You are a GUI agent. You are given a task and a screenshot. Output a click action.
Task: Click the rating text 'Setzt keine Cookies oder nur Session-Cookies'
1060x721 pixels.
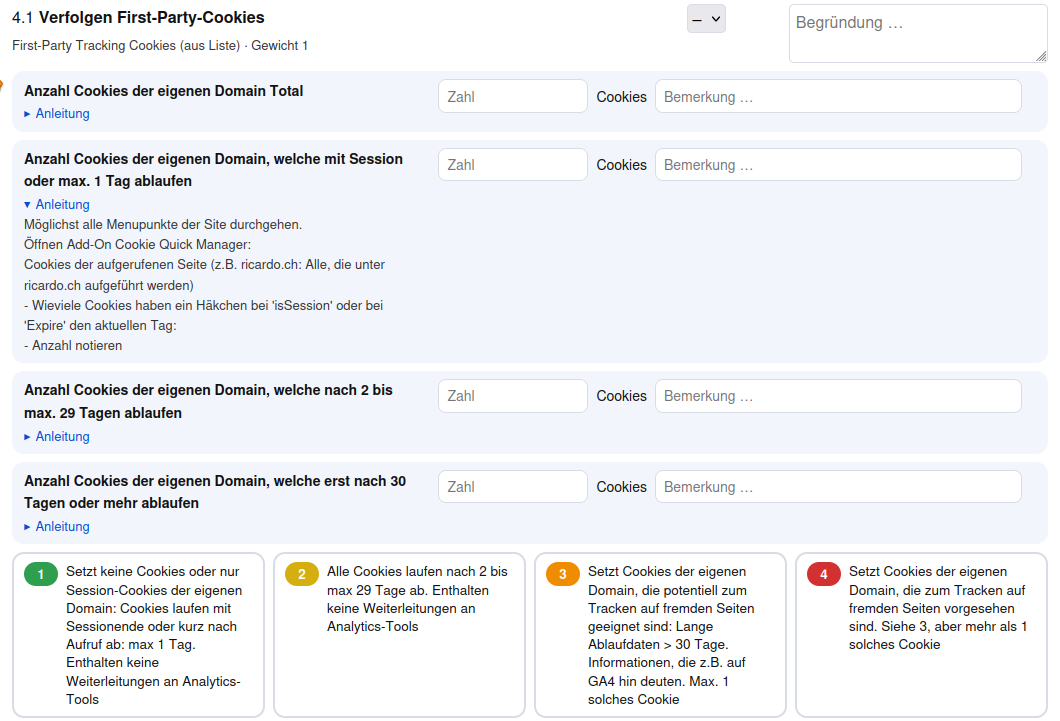(154, 581)
